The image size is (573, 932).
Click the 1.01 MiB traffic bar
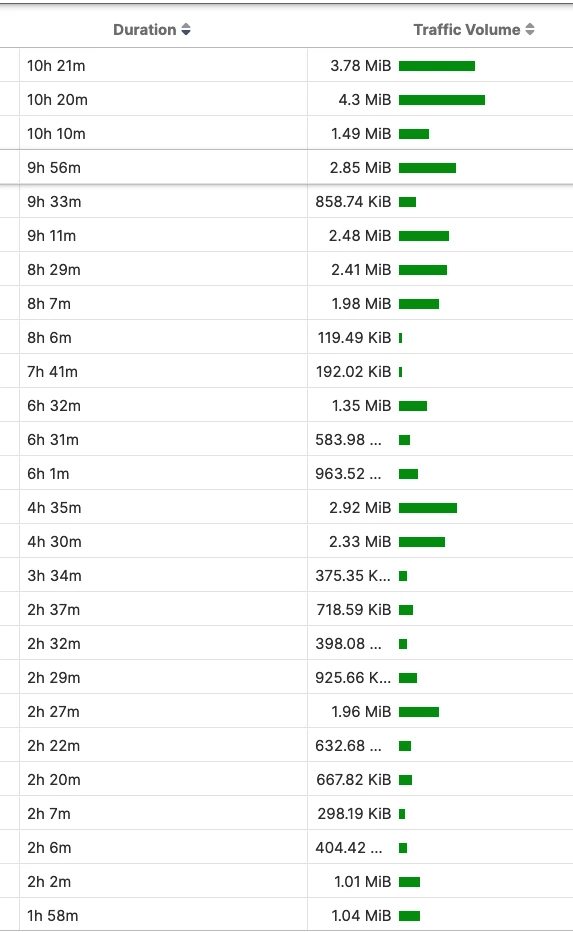click(x=410, y=881)
